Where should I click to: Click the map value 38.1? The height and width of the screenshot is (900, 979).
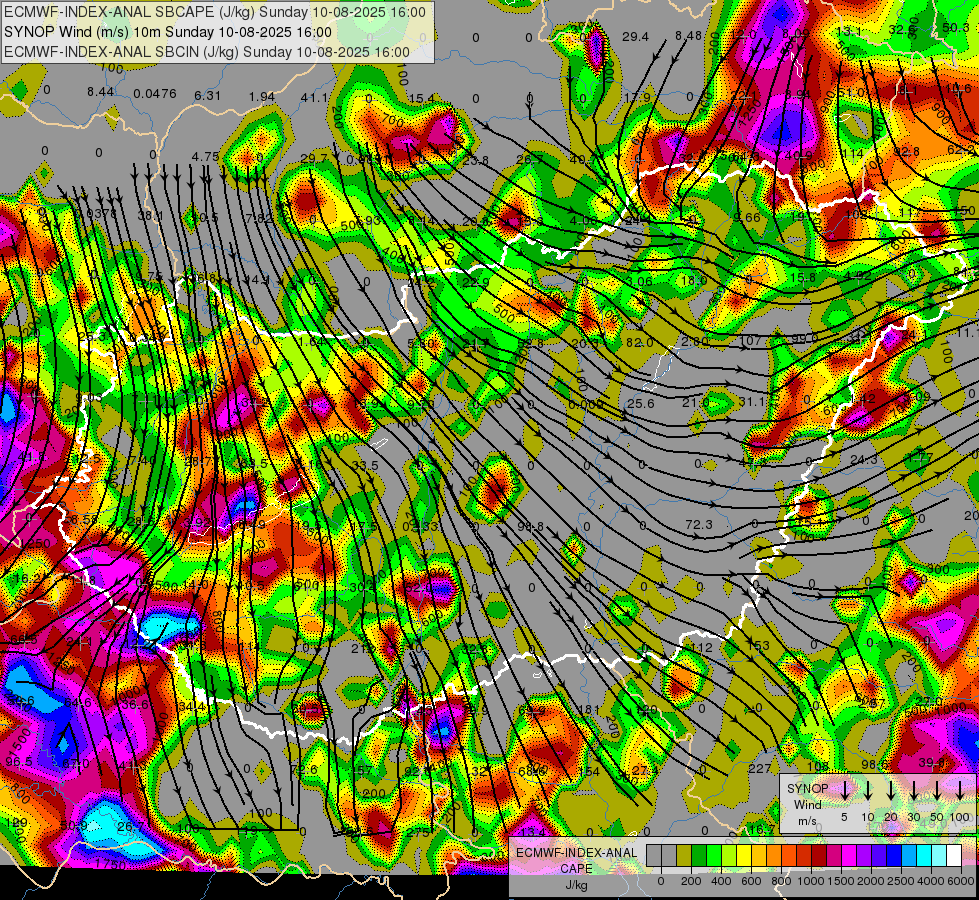tap(150, 216)
